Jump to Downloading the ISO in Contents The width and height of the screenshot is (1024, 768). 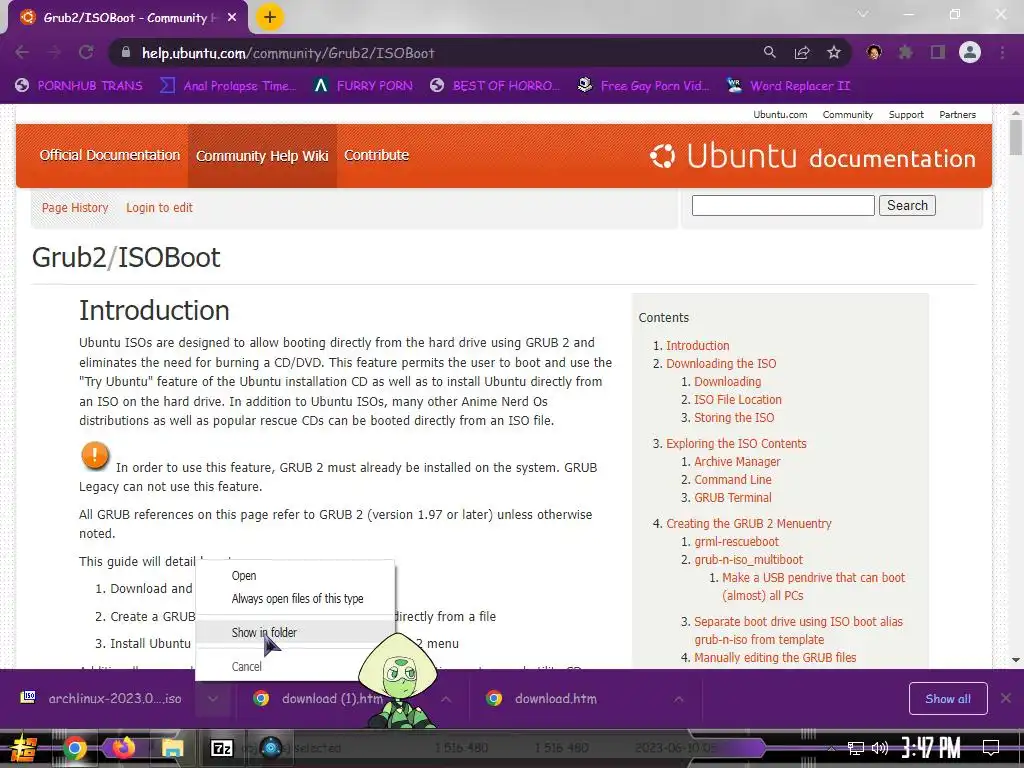pyautogui.click(x=721, y=364)
